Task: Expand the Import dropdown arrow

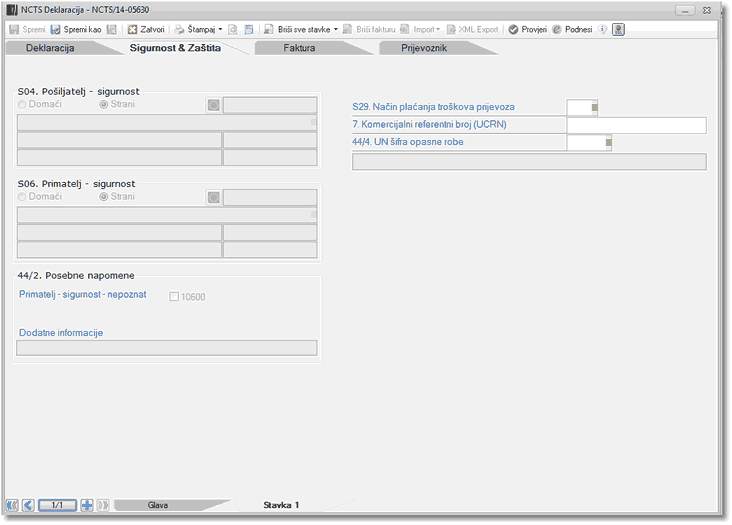Action: (438, 29)
